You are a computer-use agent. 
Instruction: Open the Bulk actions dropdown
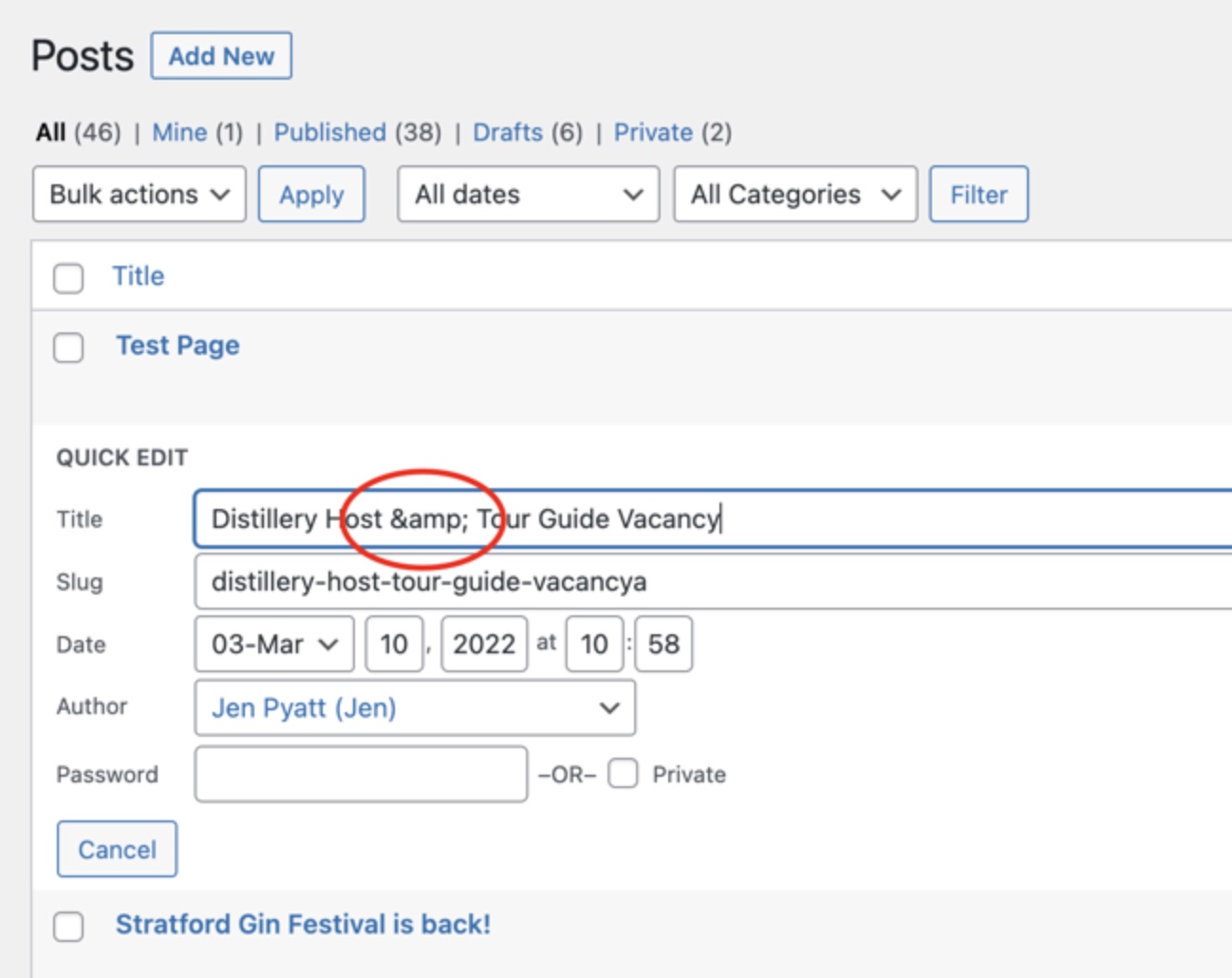140,195
